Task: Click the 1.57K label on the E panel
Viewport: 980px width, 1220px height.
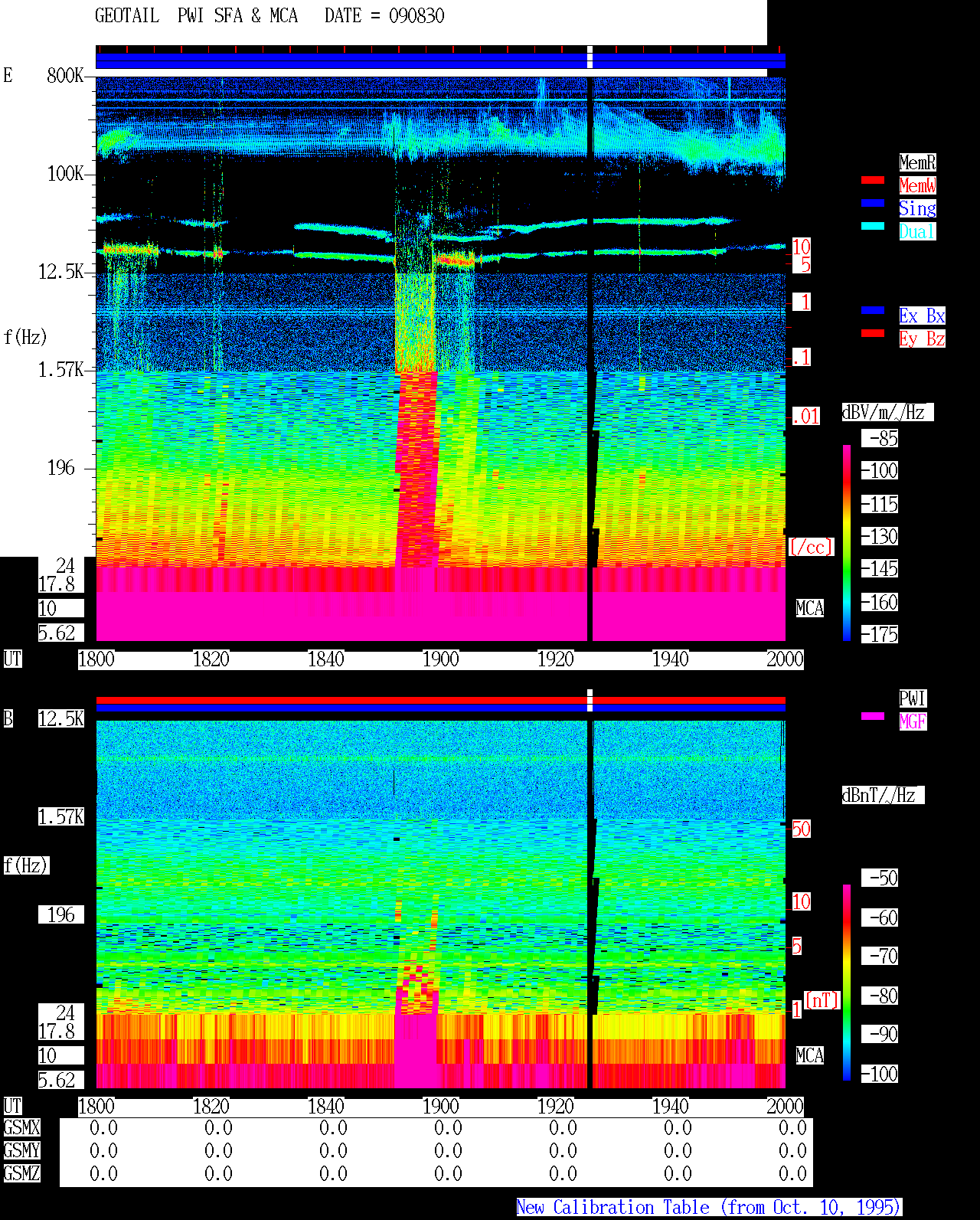Action: (x=61, y=370)
